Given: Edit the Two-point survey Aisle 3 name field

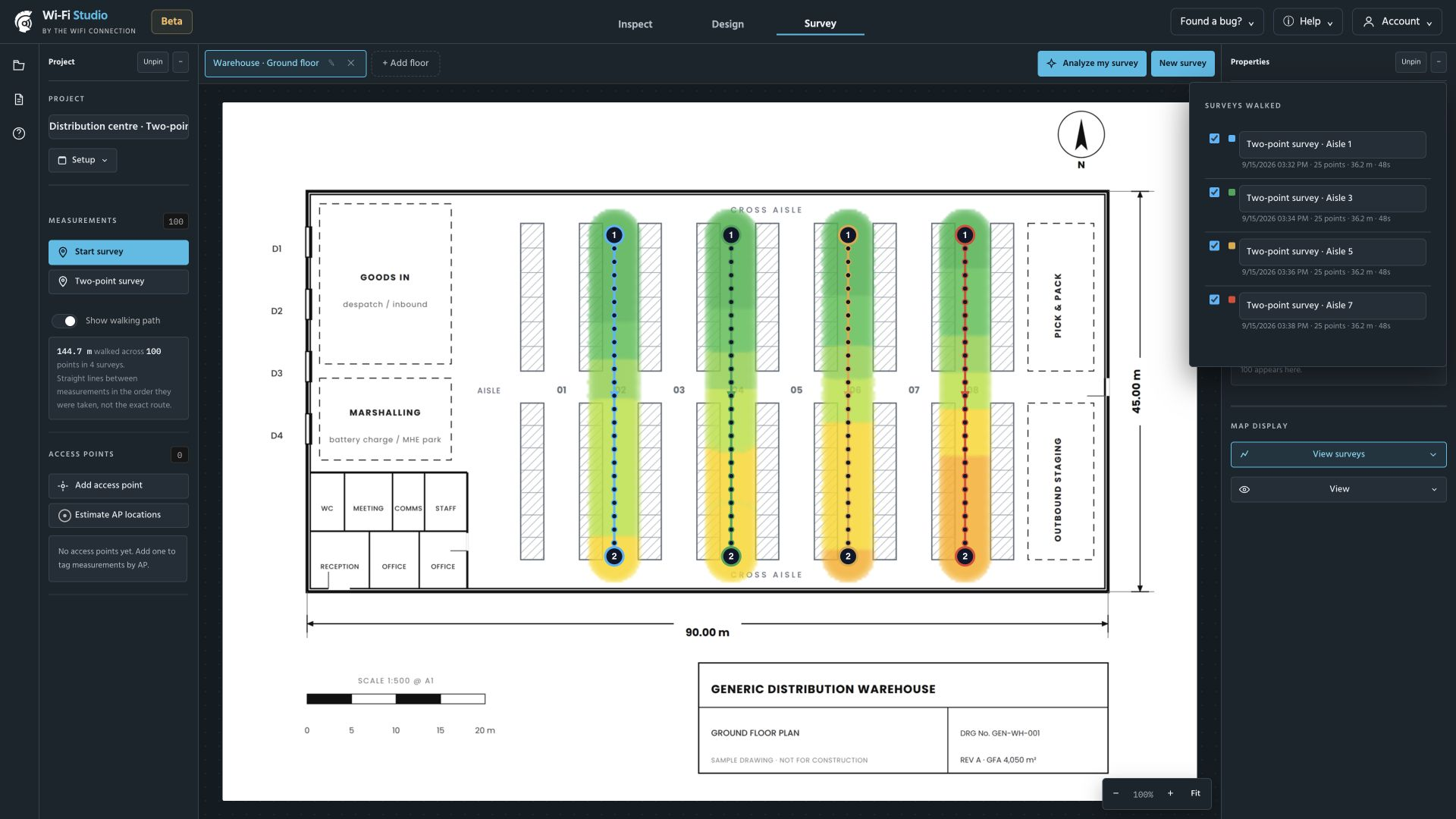Looking at the screenshot, I should (1332, 199).
